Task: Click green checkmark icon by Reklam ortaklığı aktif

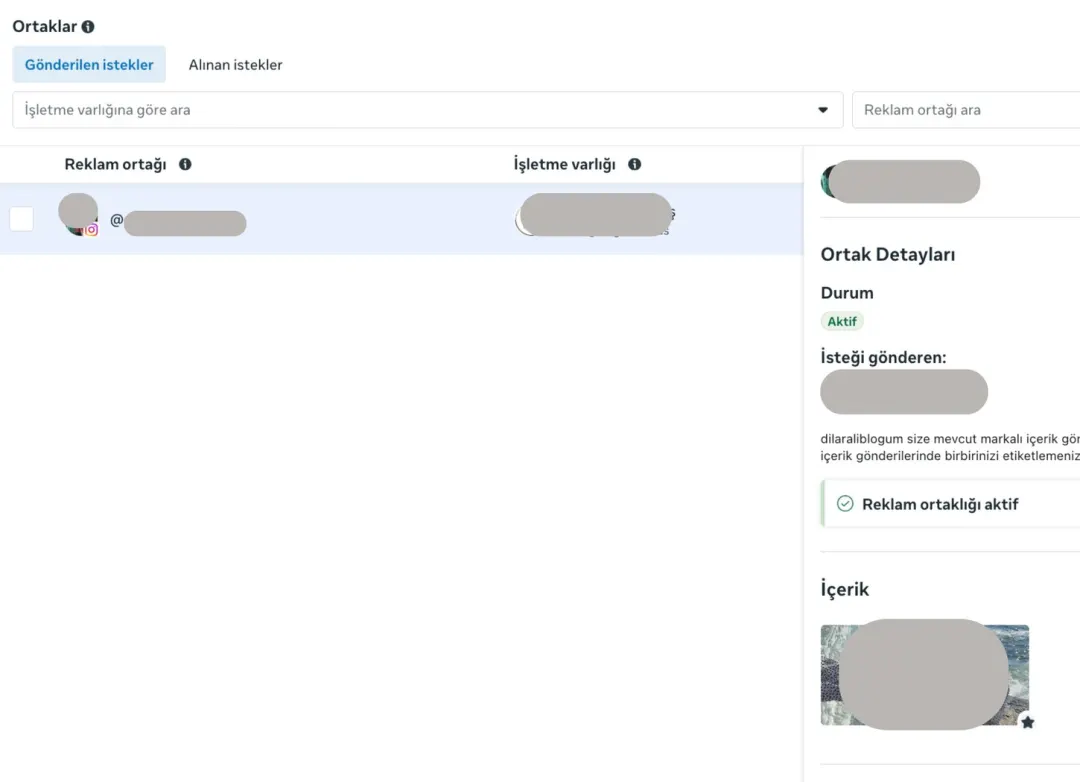Action: pos(844,504)
